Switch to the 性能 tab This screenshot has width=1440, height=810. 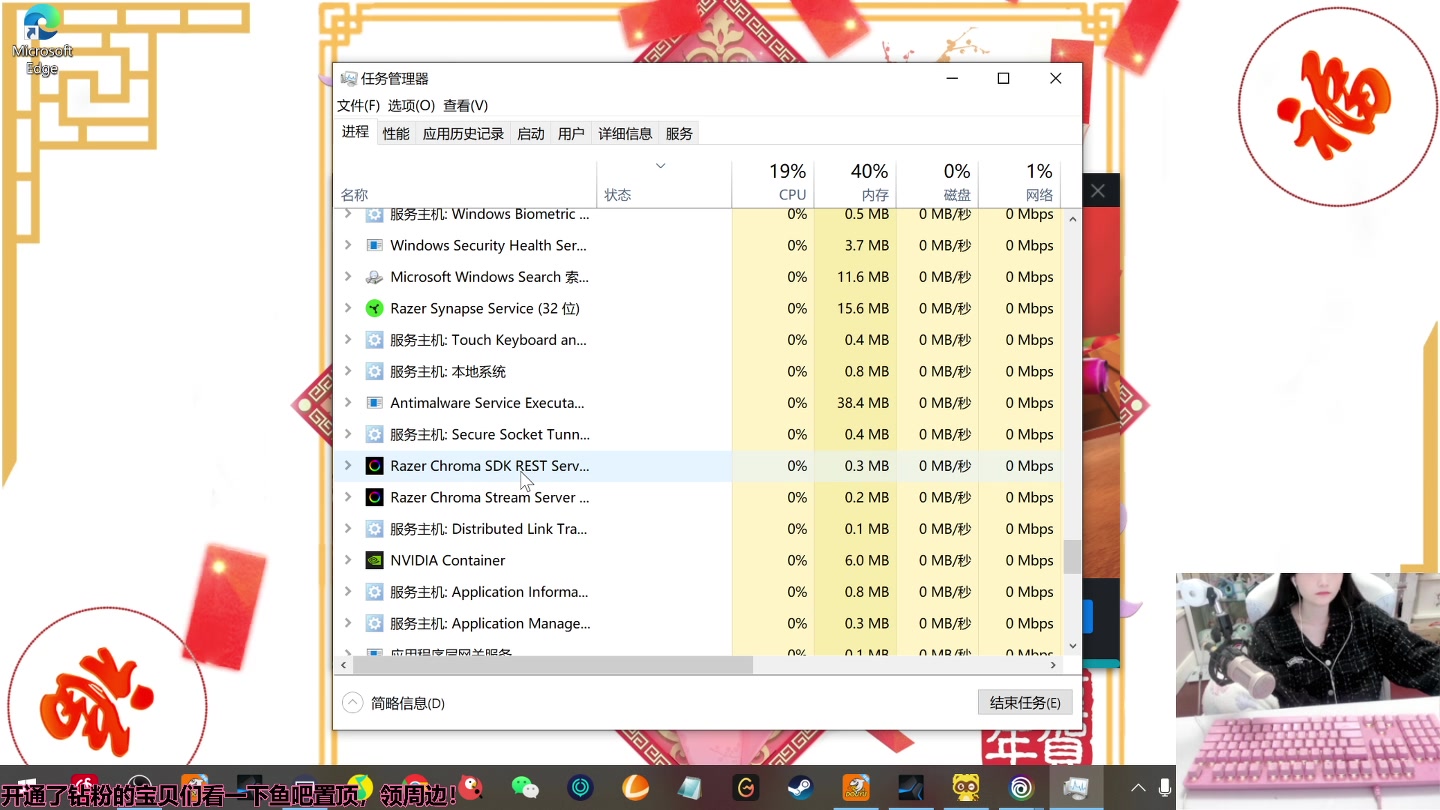395,132
